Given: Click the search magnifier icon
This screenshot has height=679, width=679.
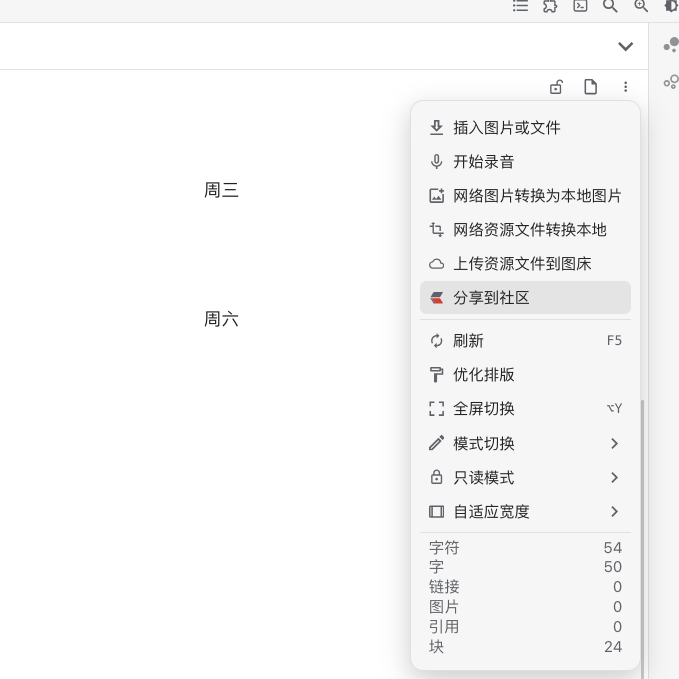Looking at the screenshot, I should (x=610, y=6).
